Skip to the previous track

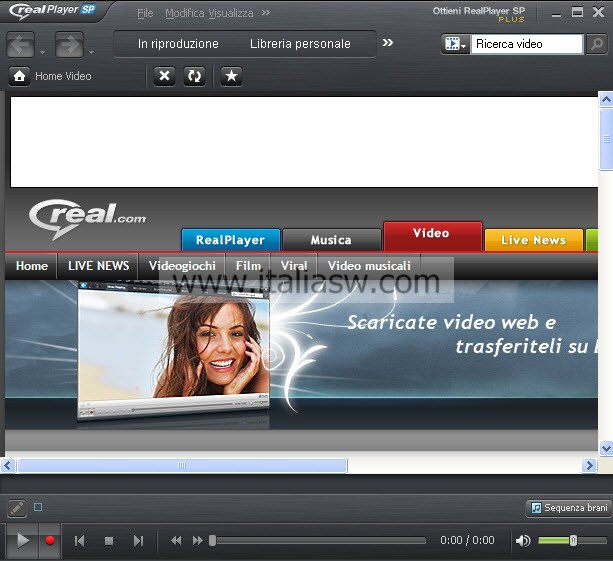tap(79, 541)
